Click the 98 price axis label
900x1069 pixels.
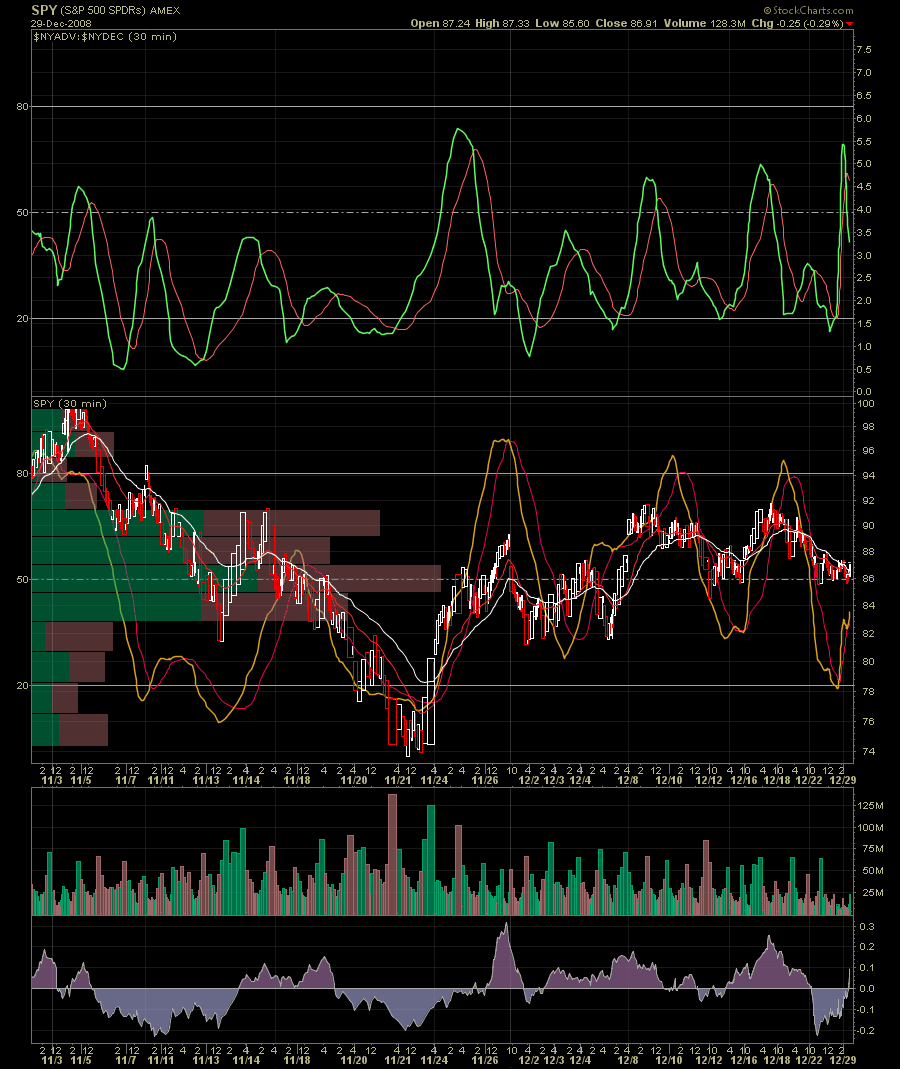[868, 427]
